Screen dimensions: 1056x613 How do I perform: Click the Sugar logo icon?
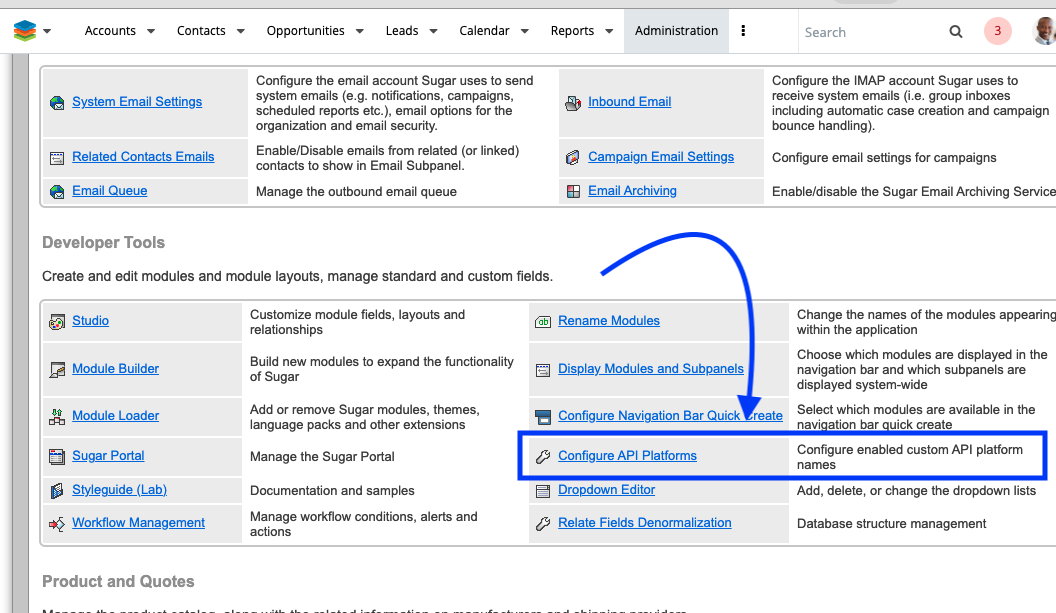point(24,30)
